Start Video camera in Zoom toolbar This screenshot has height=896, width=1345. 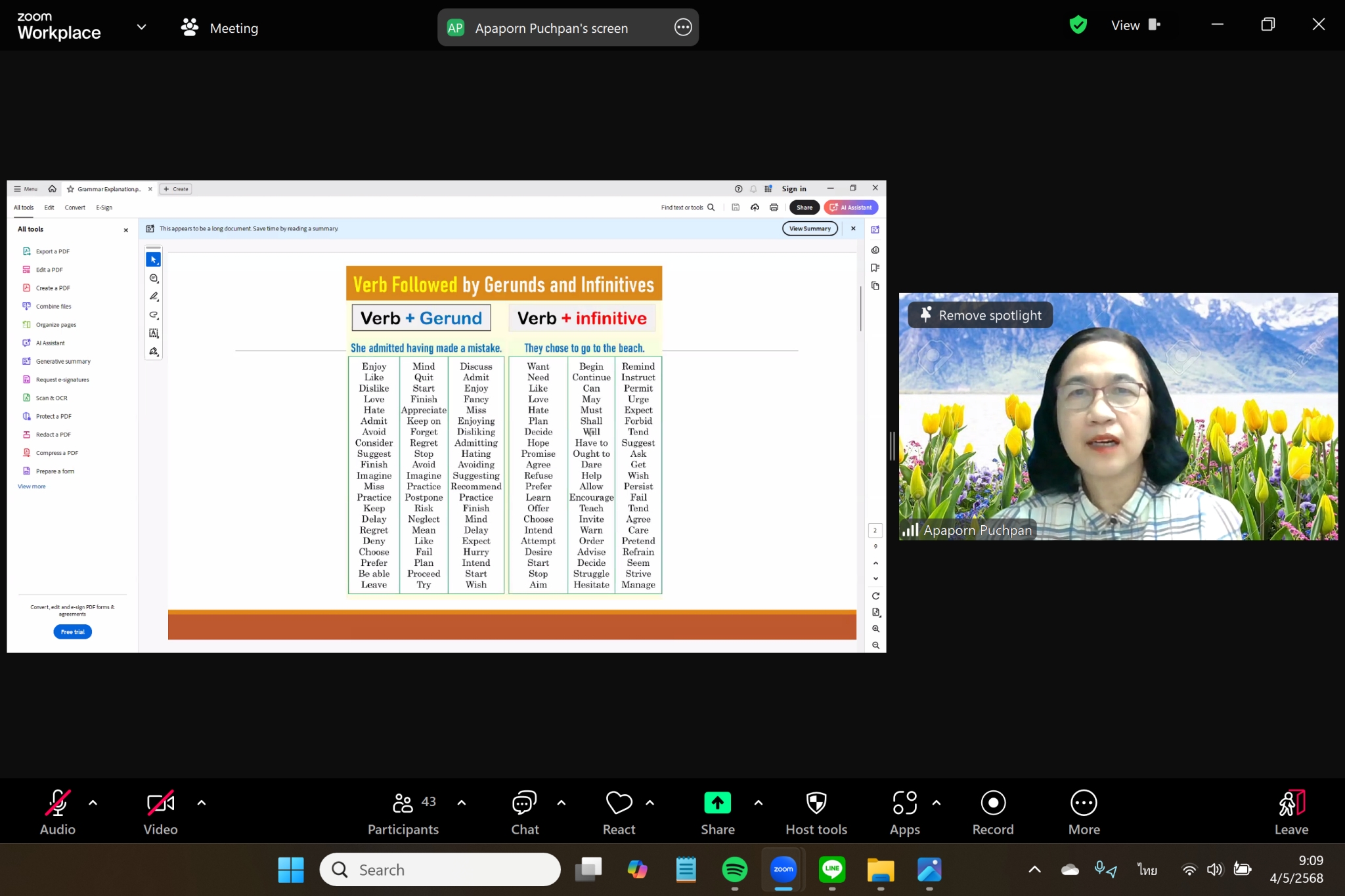point(161,813)
